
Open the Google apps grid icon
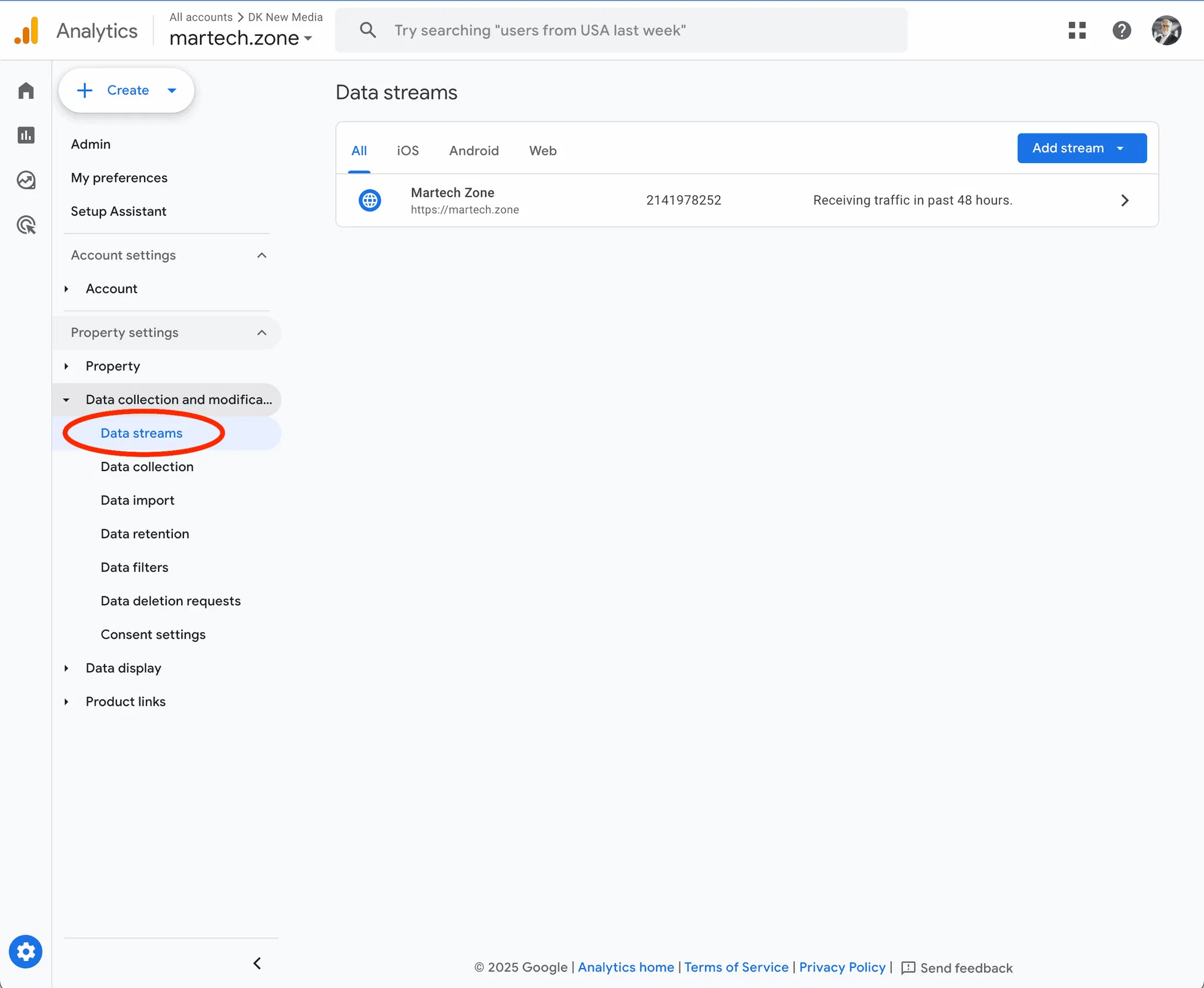(x=1077, y=31)
